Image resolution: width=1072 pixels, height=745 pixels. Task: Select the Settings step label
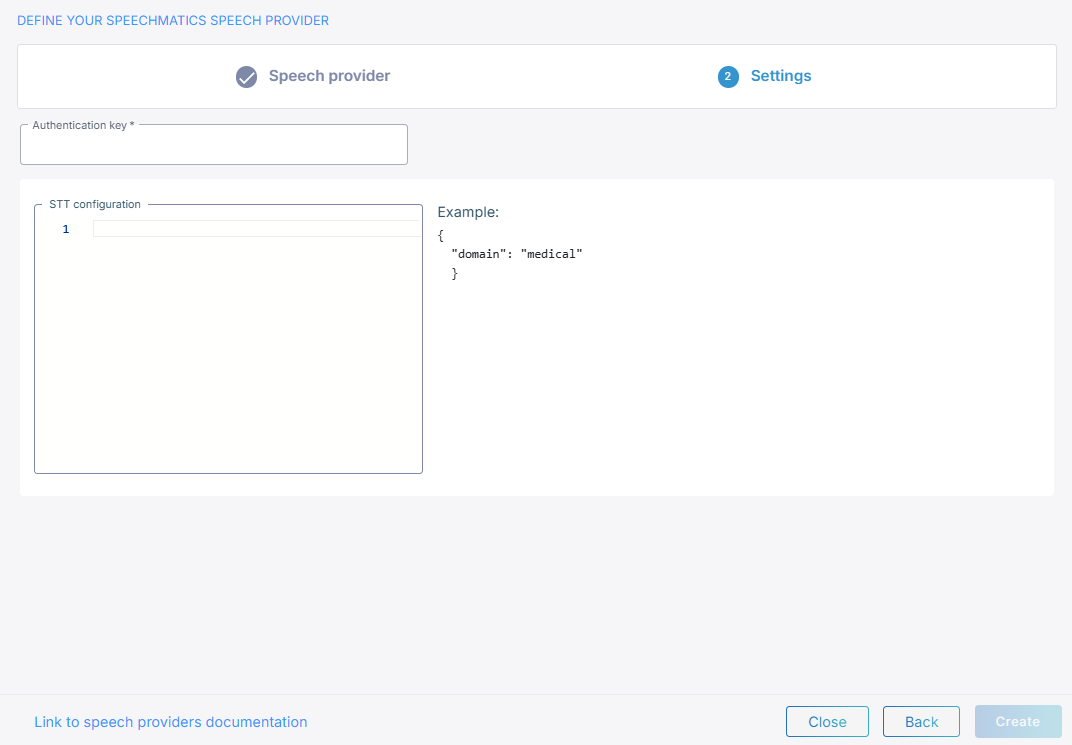781,76
